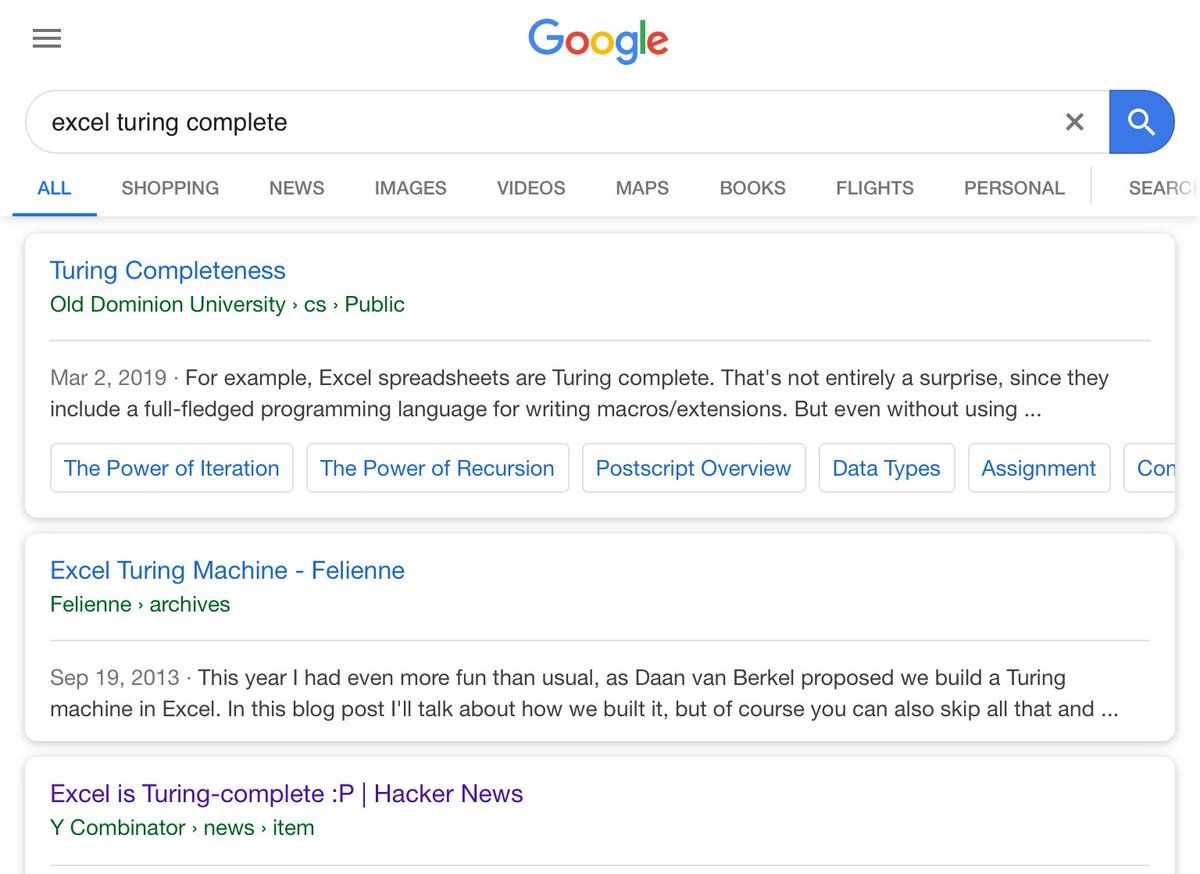Open the Books tab
This screenshot has height=874, width=1200.
752,188
